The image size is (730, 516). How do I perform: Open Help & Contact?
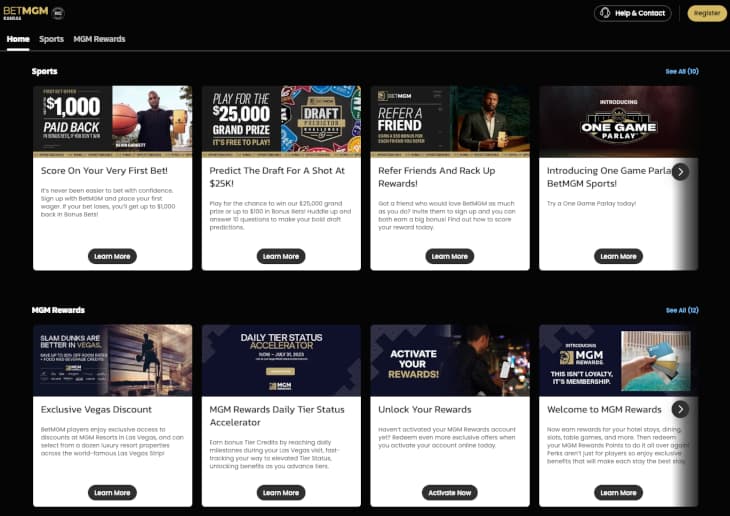632,13
